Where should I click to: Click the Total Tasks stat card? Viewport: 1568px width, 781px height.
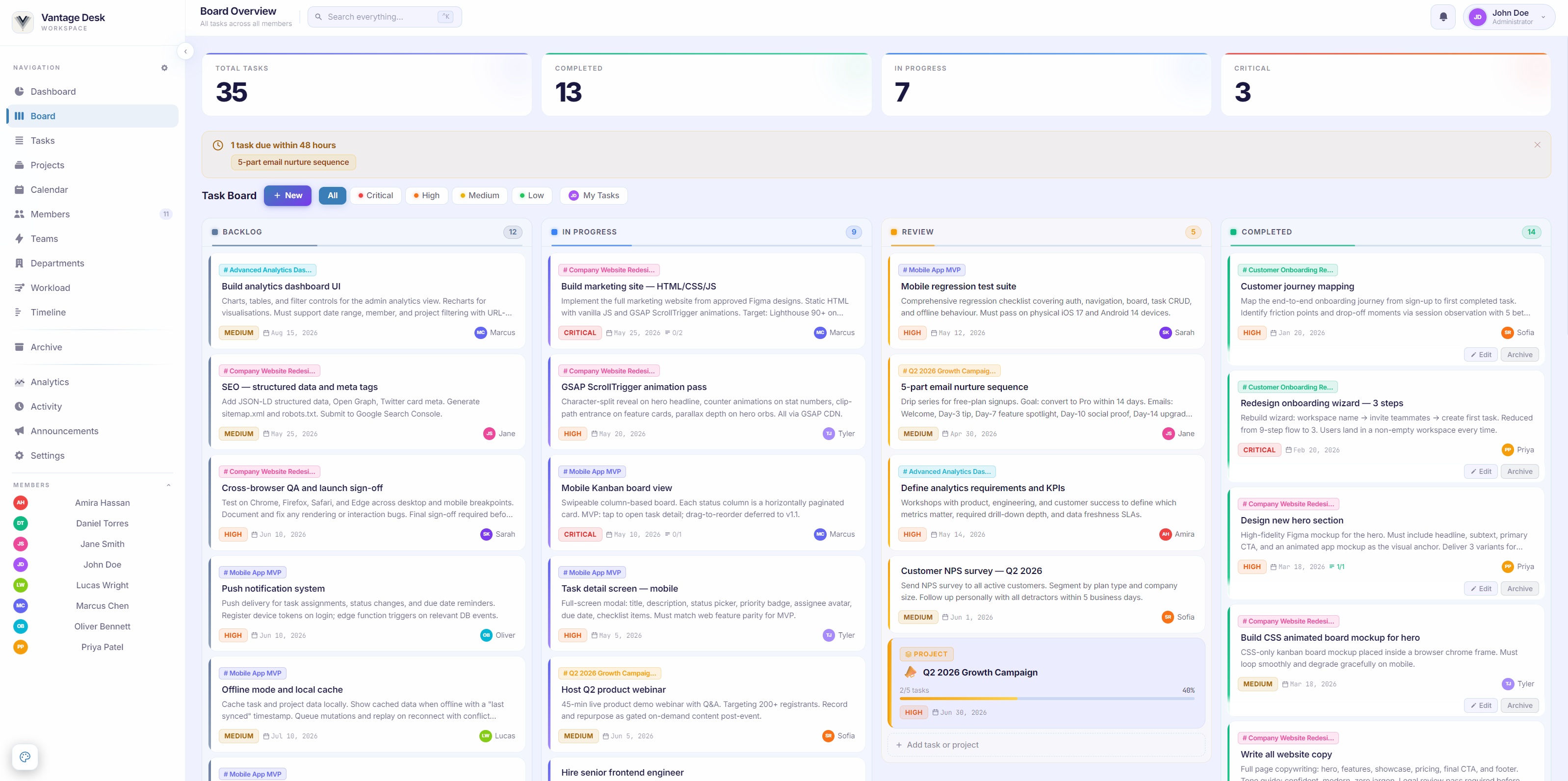click(366, 84)
